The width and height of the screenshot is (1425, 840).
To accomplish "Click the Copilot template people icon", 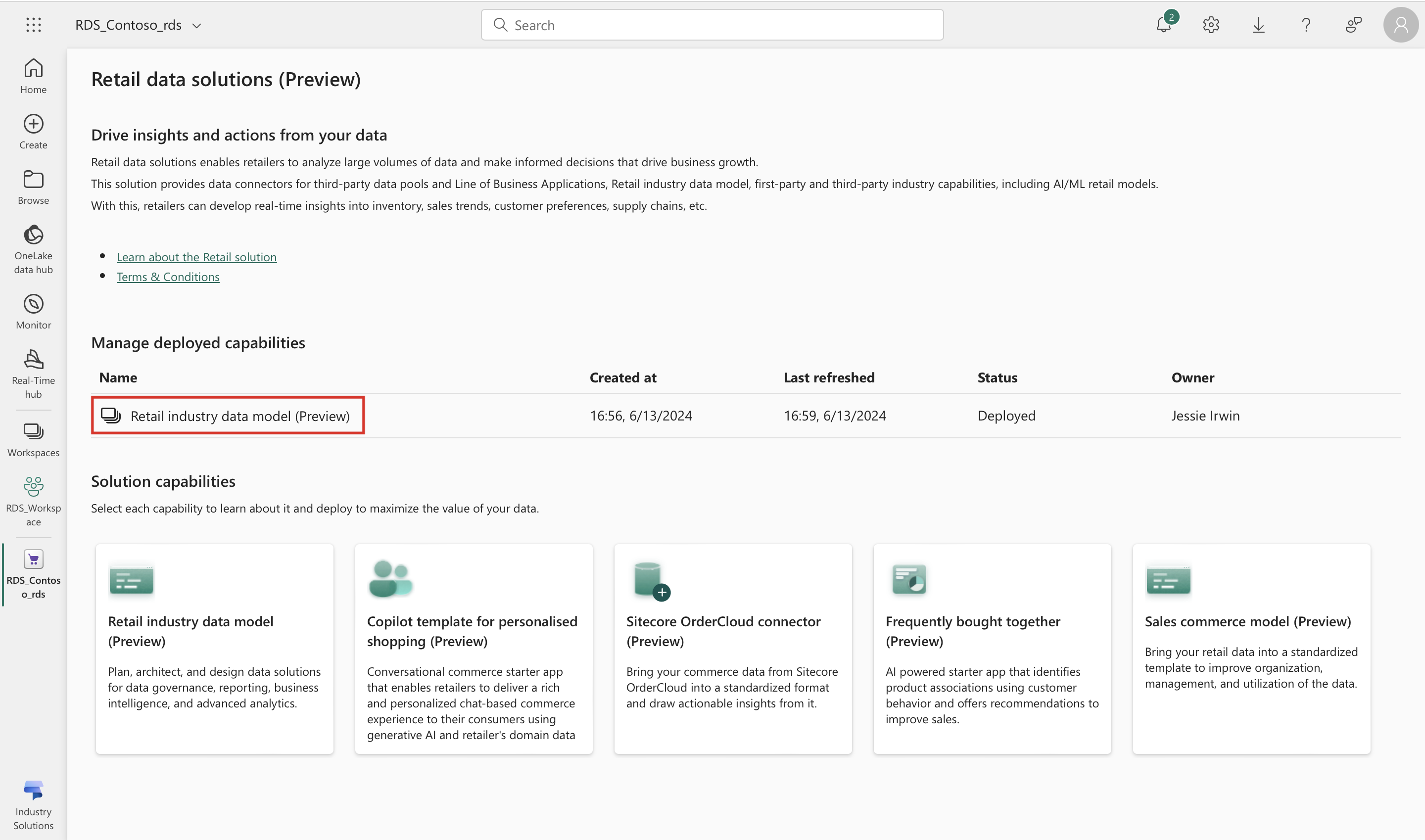I will [x=390, y=578].
